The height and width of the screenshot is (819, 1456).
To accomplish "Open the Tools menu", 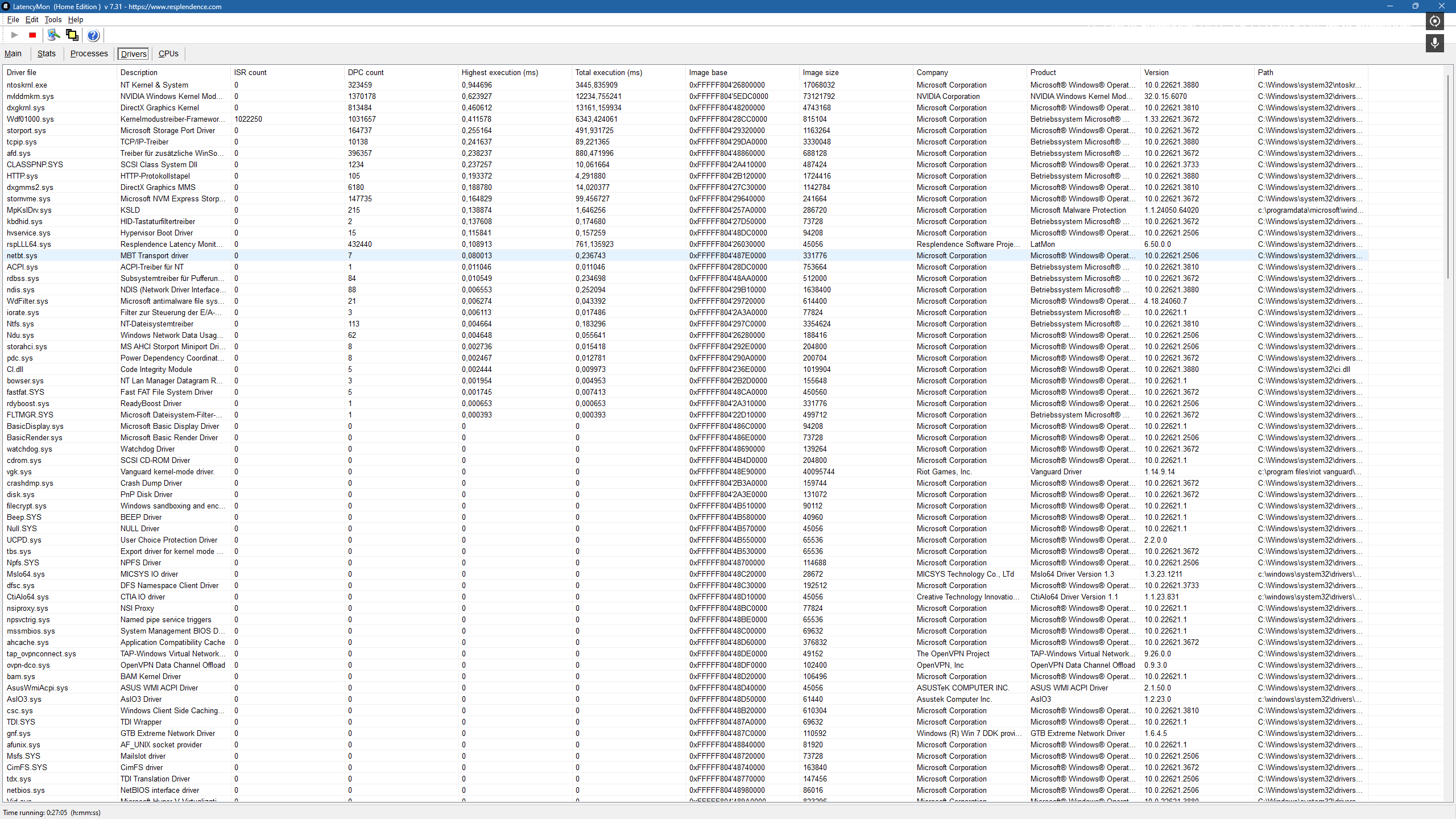I will pos(53,19).
